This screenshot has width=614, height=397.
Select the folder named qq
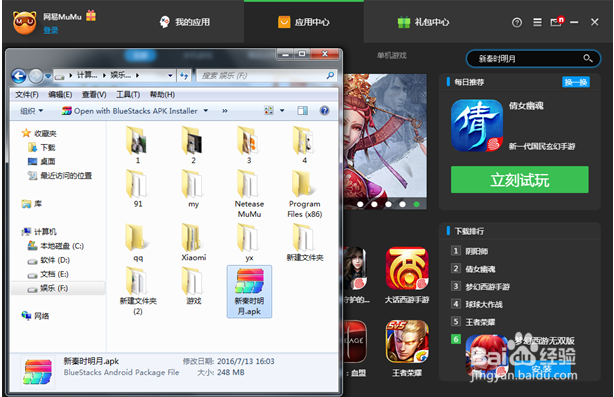point(137,242)
